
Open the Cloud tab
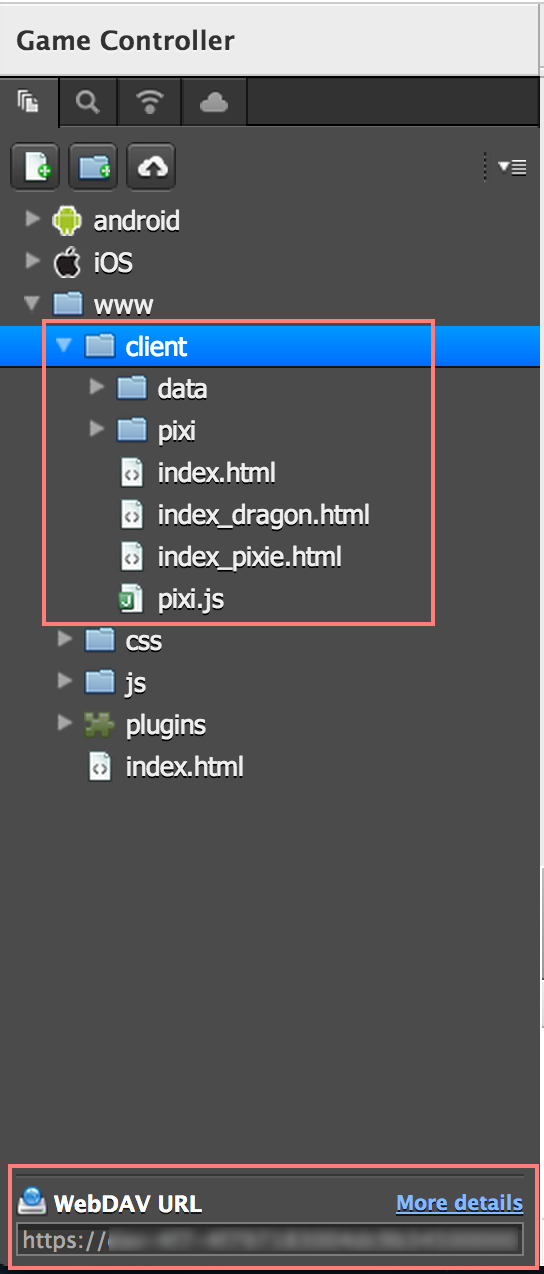[x=214, y=102]
